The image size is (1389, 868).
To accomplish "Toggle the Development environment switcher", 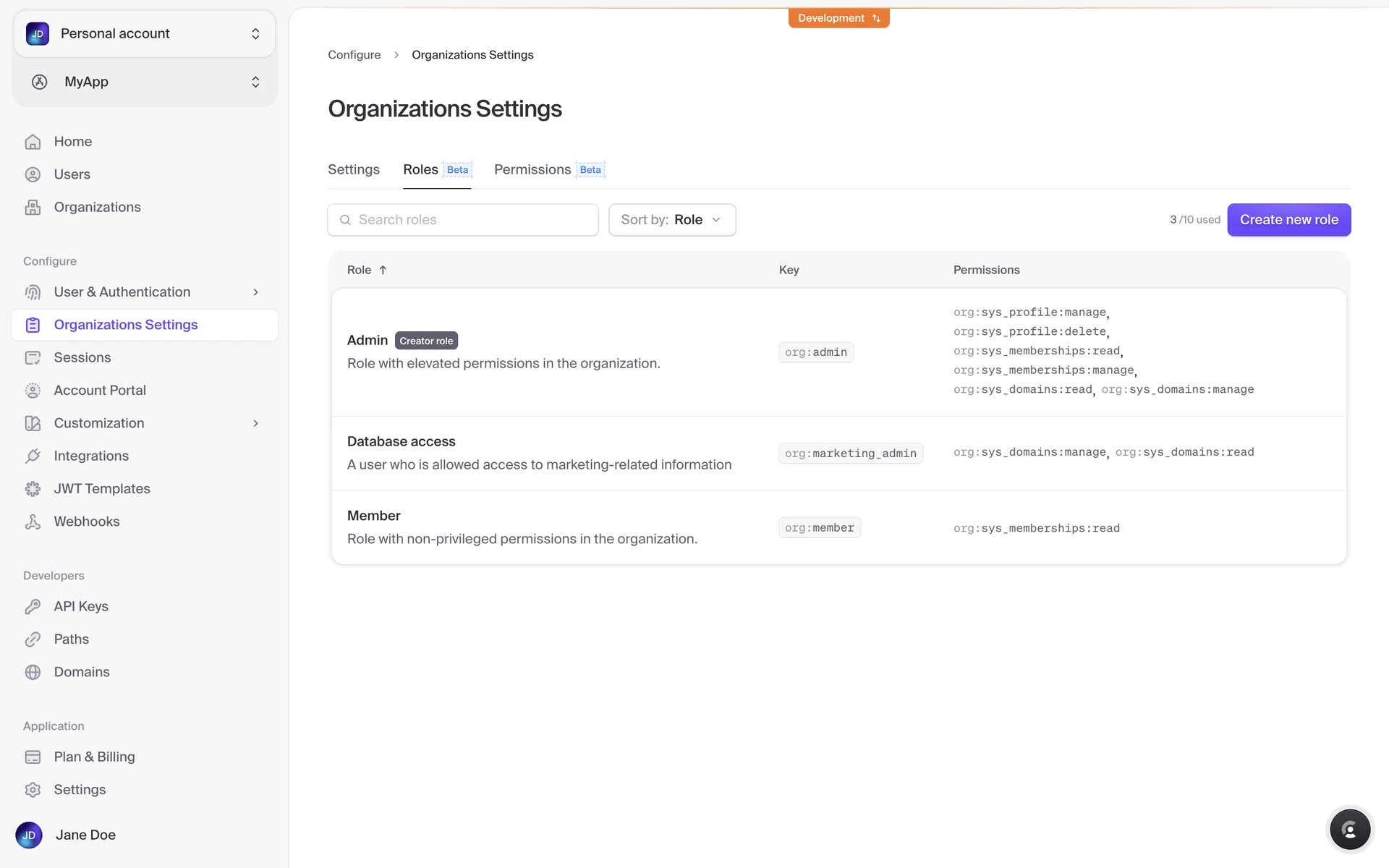I will tap(838, 18).
